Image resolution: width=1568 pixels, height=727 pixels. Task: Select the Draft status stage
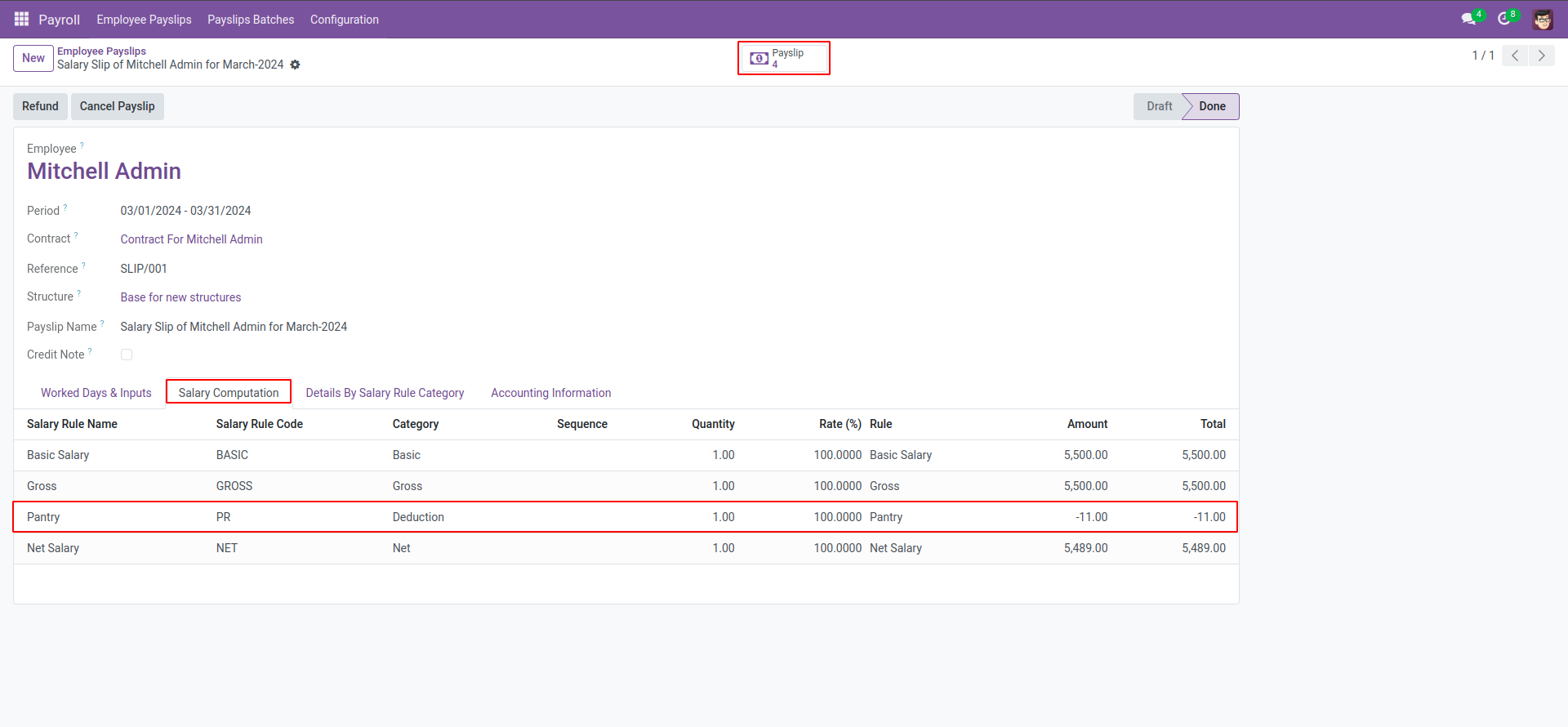(x=1158, y=106)
